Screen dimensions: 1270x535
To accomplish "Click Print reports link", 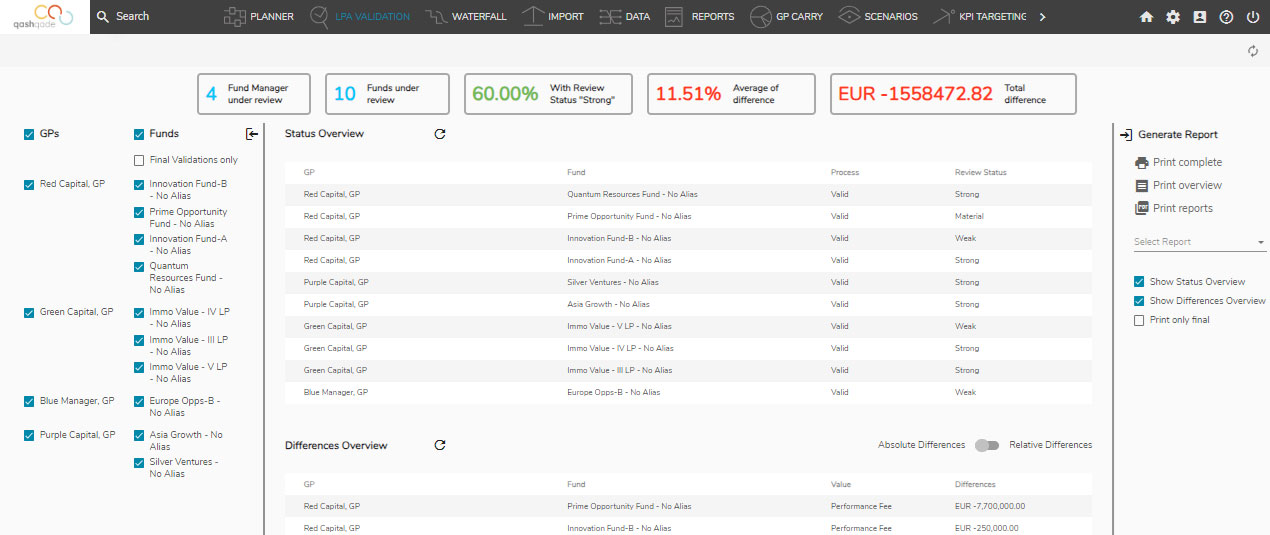I will [1183, 208].
